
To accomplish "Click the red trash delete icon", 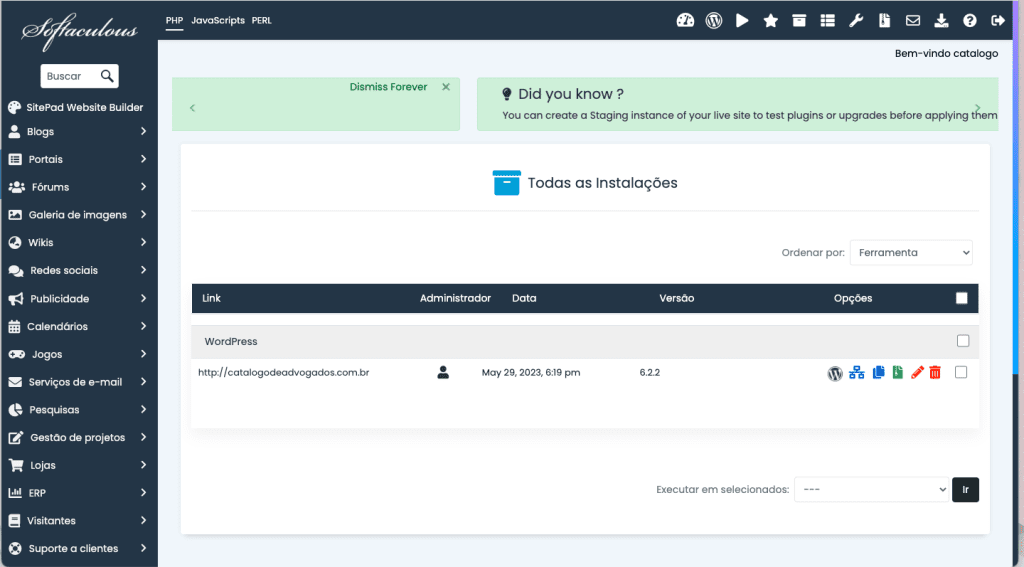I will point(935,372).
